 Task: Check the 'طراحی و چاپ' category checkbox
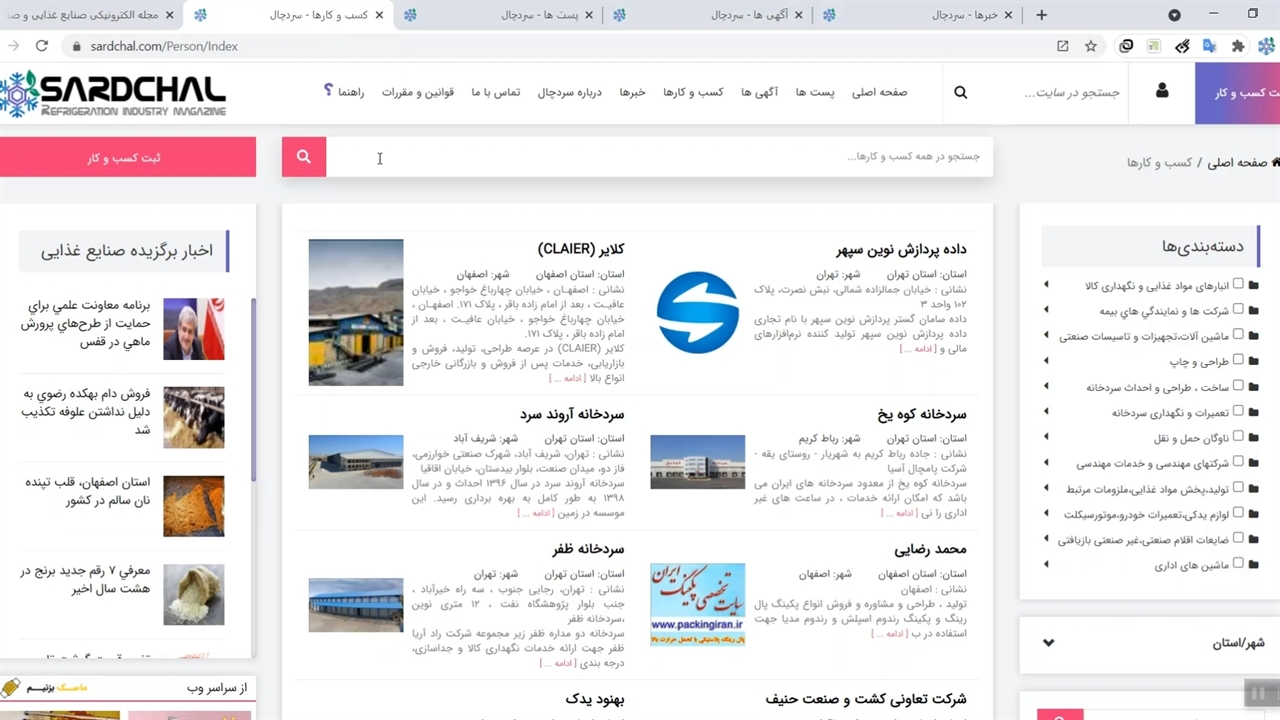1238,360
